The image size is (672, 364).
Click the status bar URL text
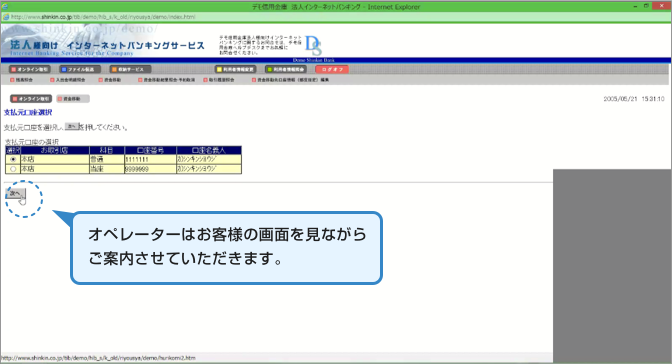tap(98, 358)
